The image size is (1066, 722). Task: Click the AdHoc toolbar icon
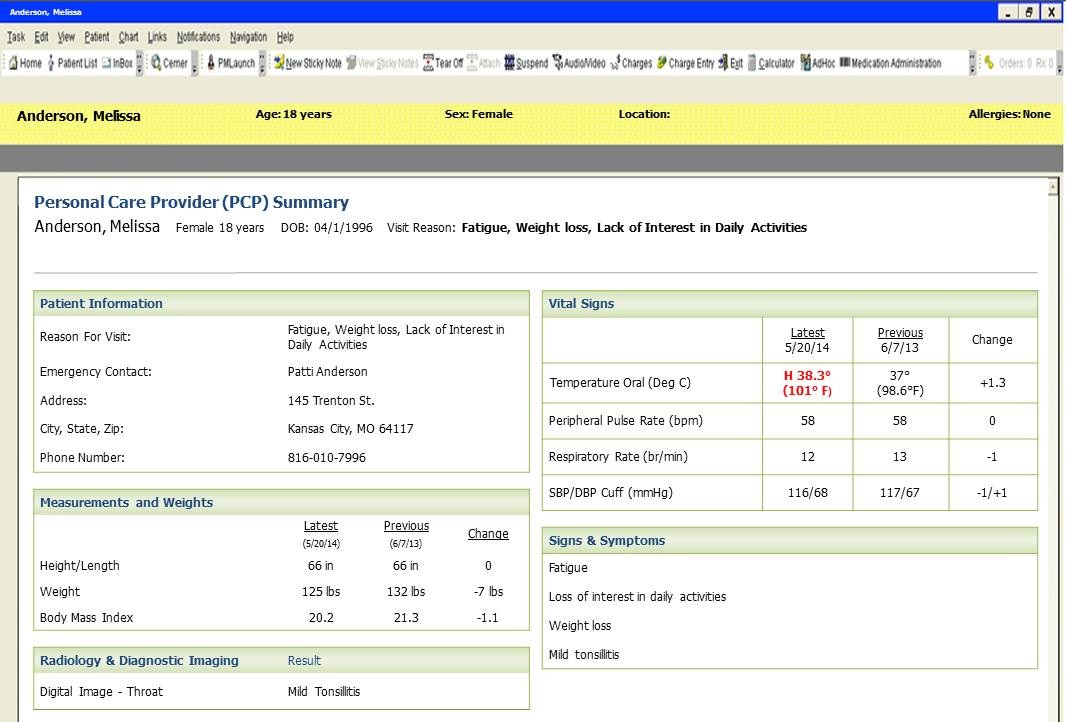(817, 63)
